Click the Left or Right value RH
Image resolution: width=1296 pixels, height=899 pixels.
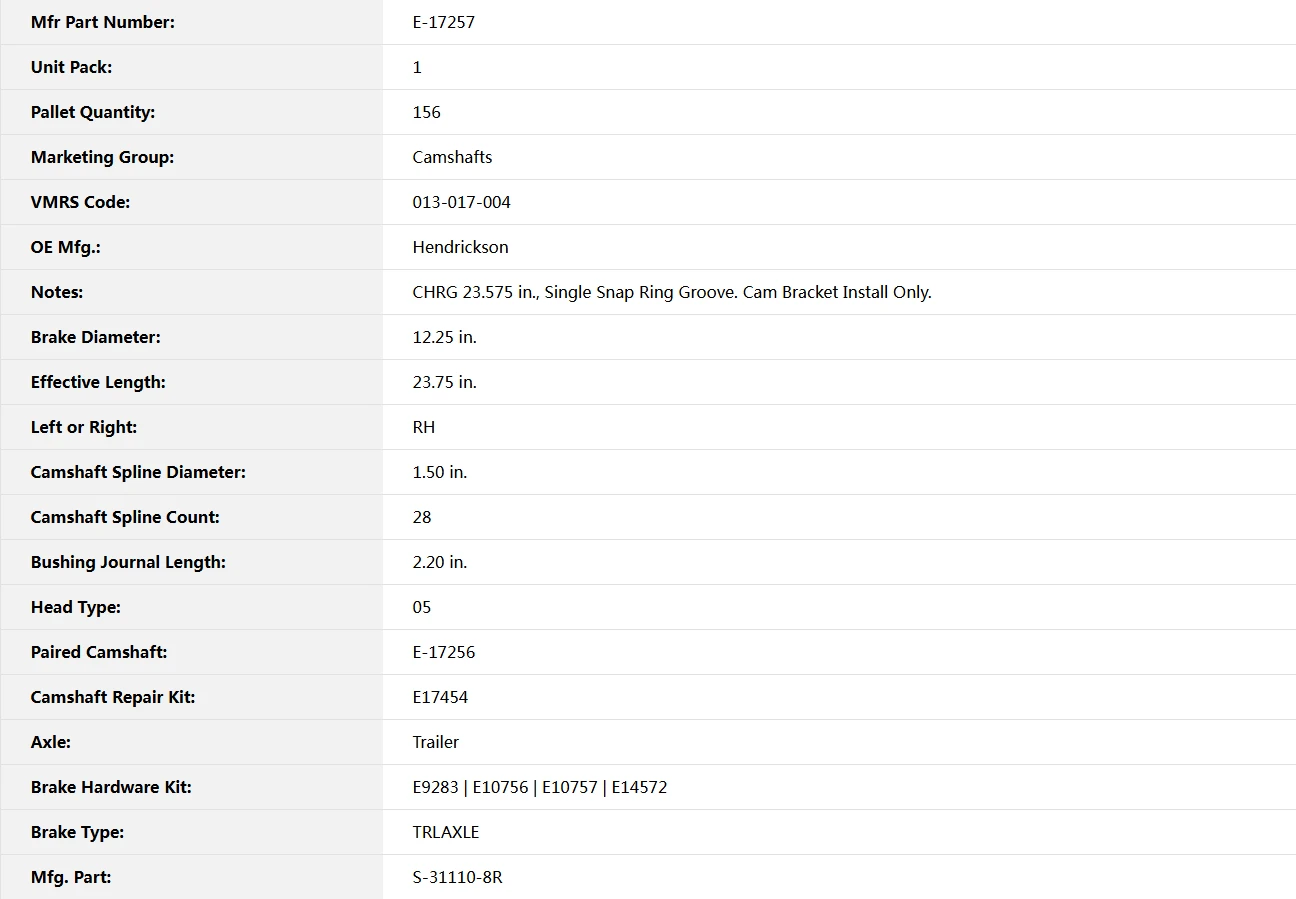pos(424,427)
